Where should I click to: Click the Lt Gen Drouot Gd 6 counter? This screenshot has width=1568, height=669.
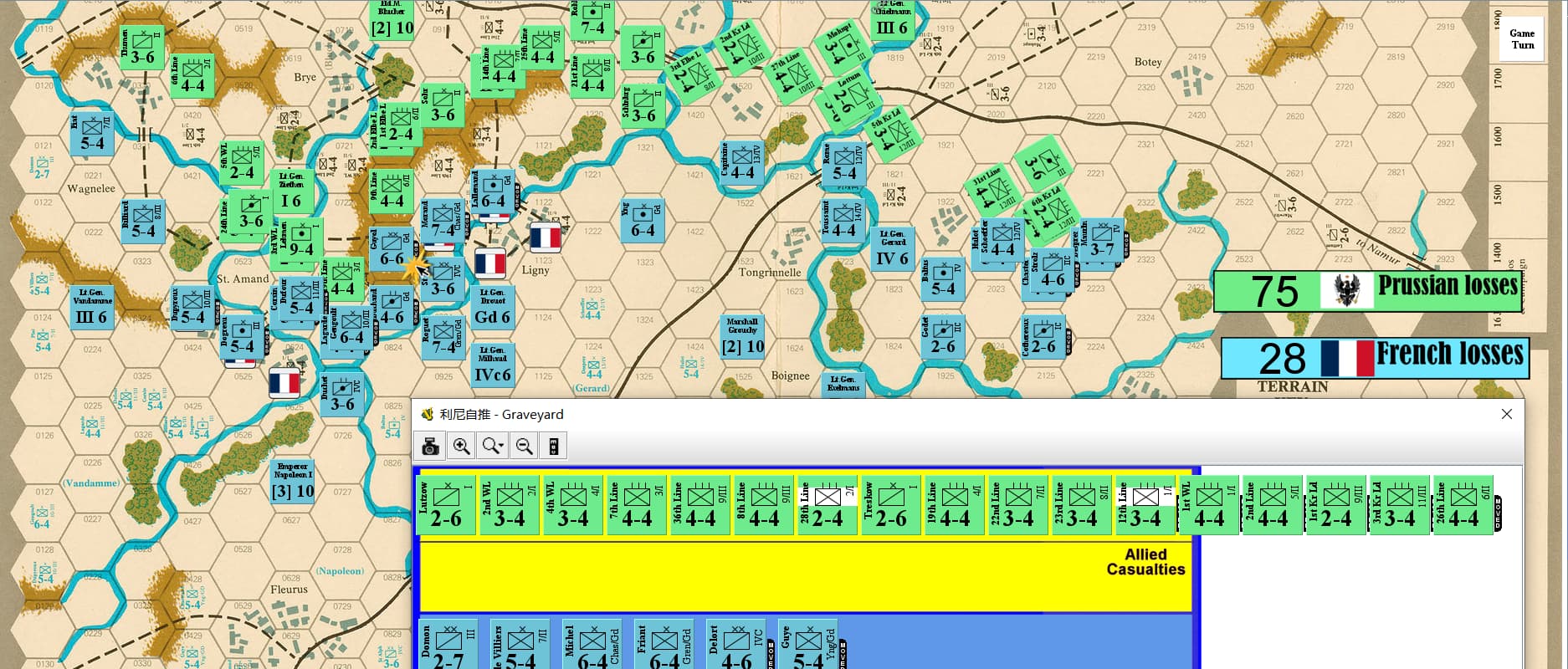coord(492,308)
